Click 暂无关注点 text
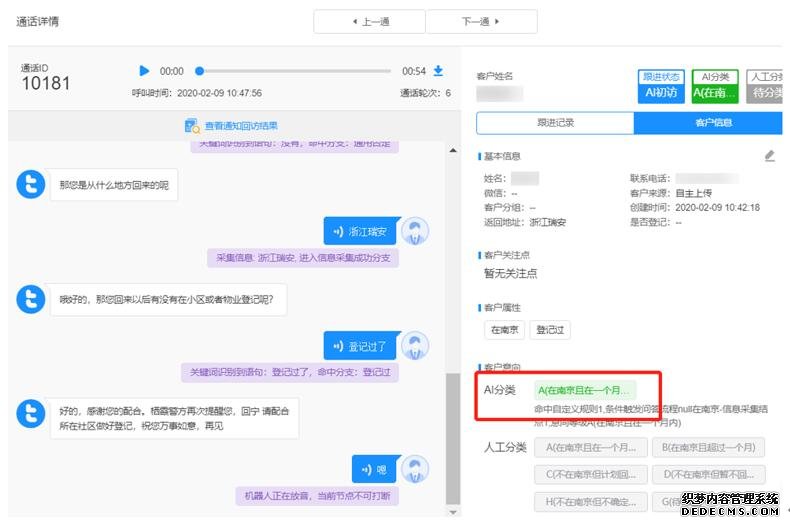Screen dimensions: 790x526 point(510,274)
